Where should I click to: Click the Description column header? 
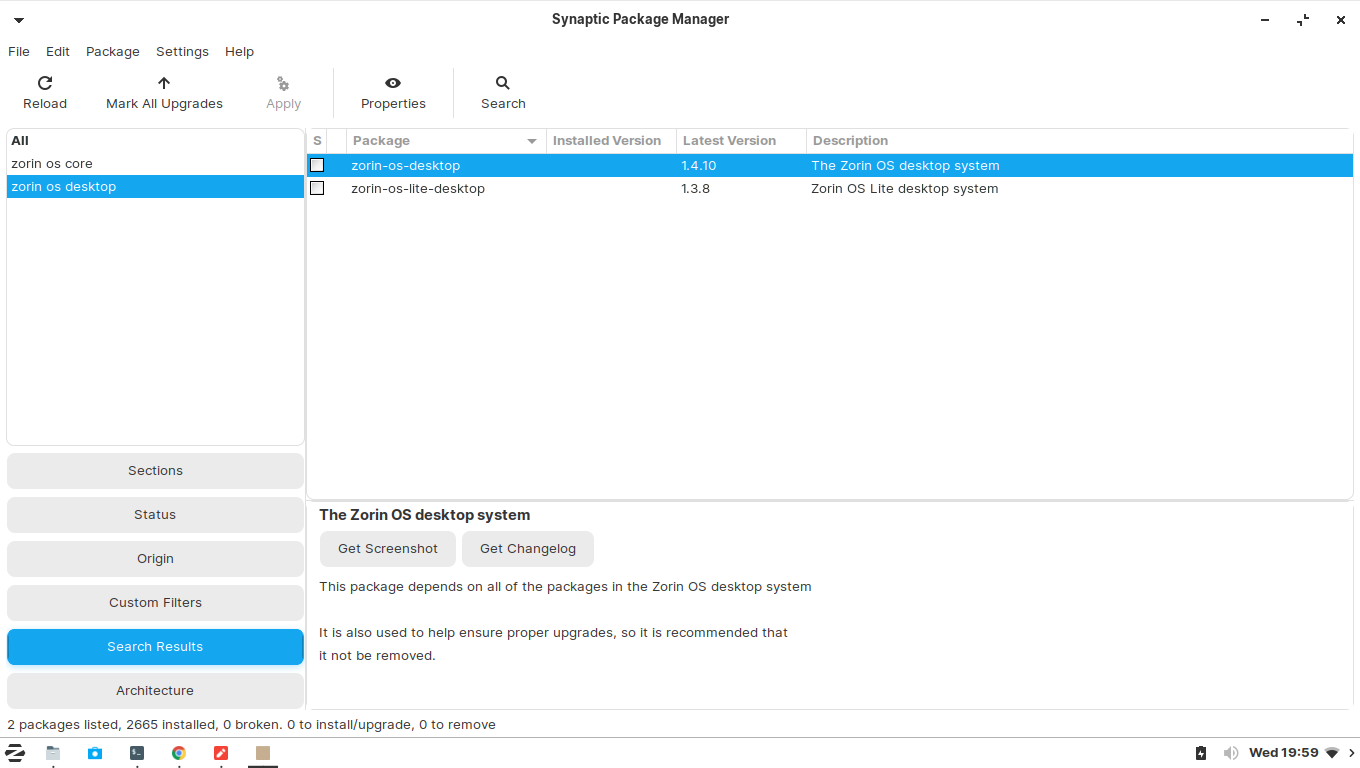[x=1079, y=141]
